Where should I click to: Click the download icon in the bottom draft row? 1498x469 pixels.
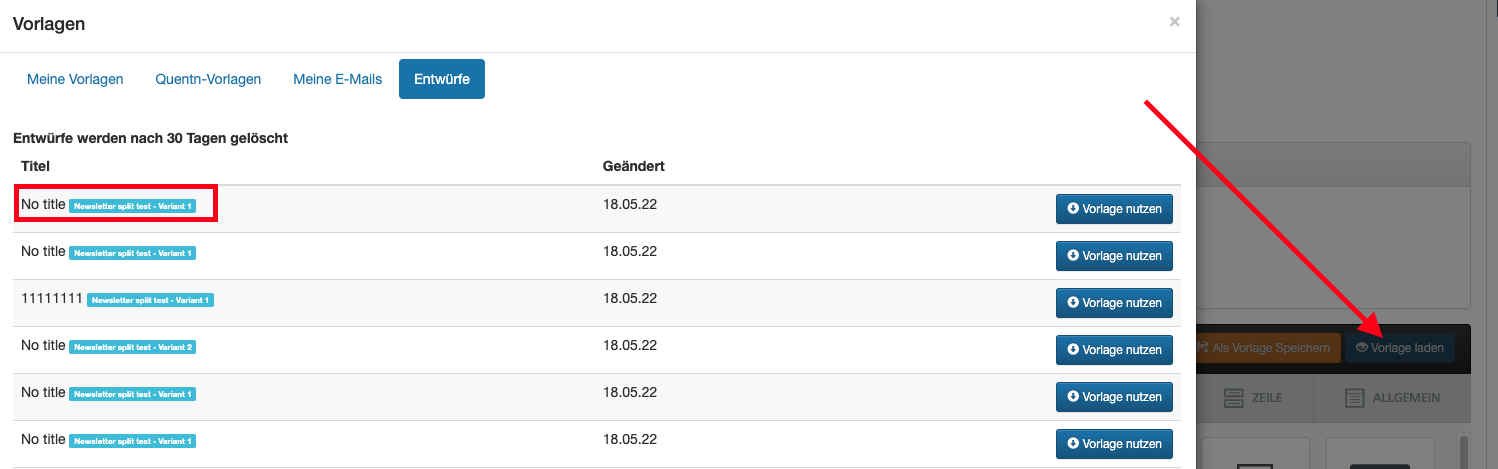(x=1073, y=443)
